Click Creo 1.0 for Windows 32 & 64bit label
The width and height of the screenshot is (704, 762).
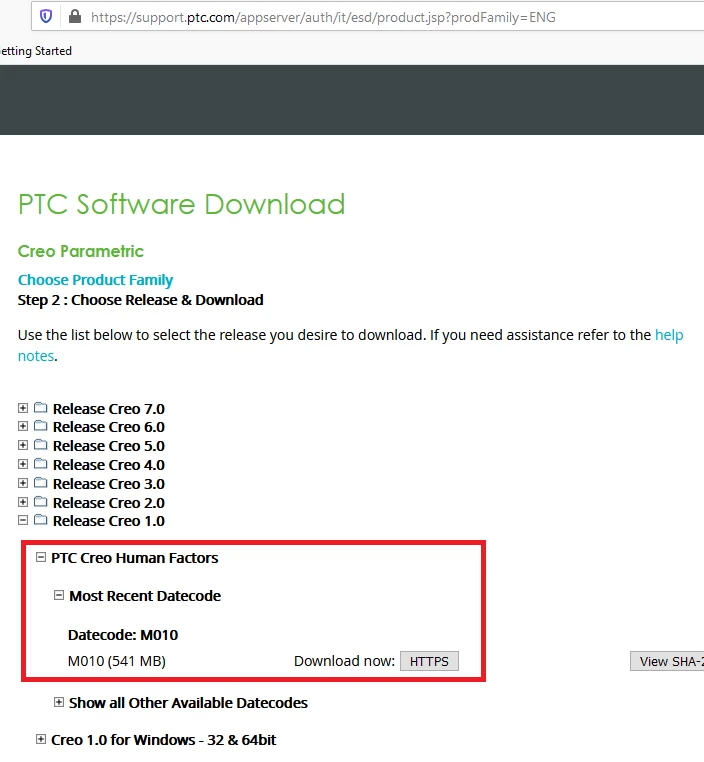(x=163, y=740)
